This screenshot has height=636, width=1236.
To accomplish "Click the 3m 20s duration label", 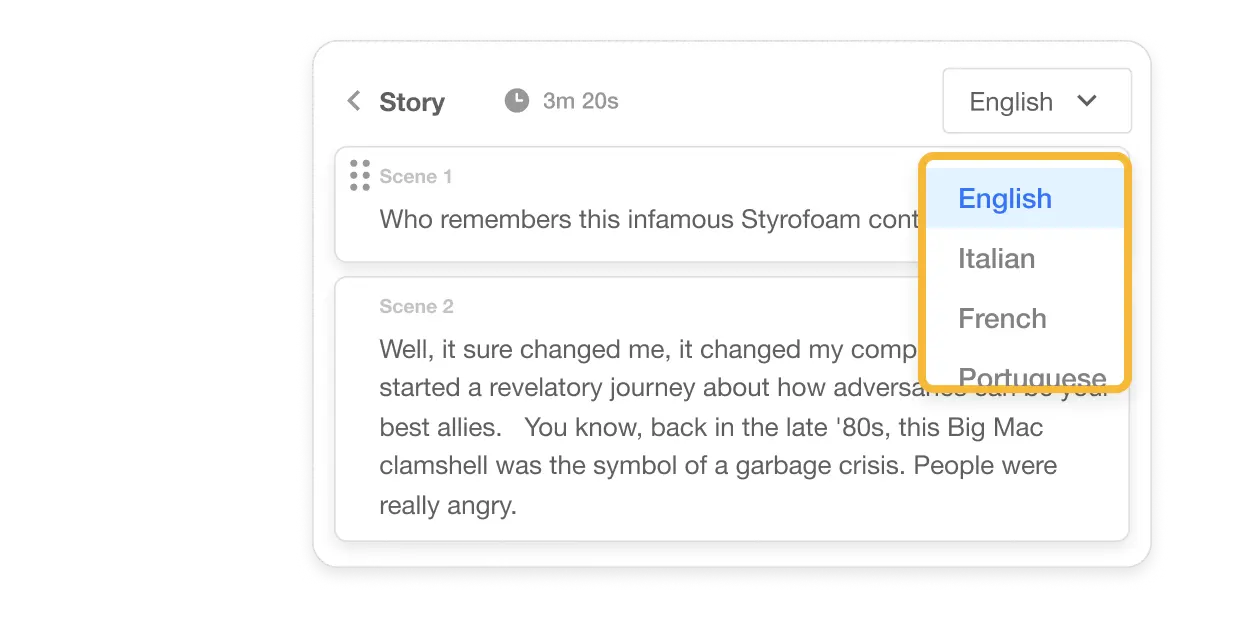I will pyautogui.click(x=580, y=101).
